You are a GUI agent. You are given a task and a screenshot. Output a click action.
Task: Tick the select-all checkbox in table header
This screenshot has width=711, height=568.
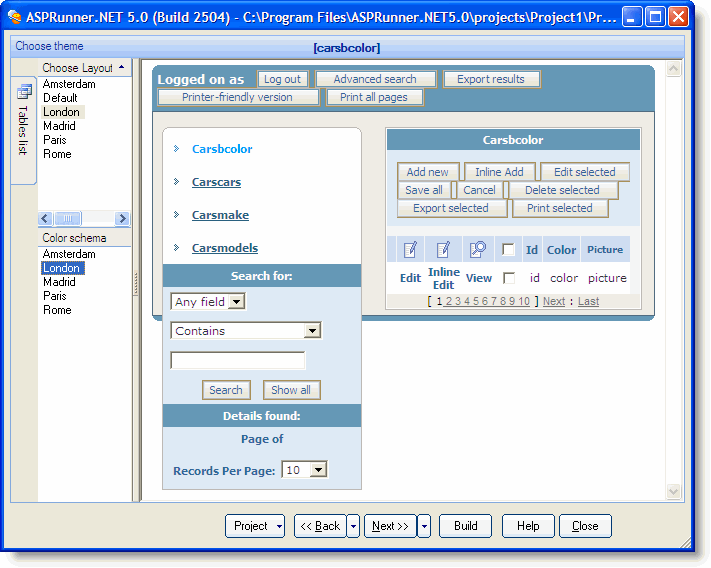[x=508, y=249]
